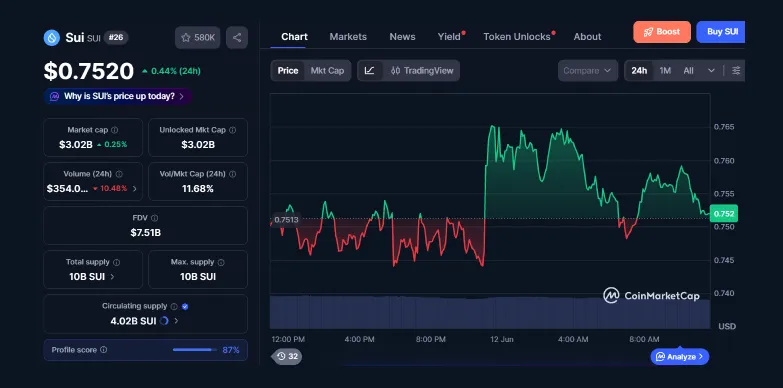Click the Vol/Mkt Cap (24h) info icon
783x388 pixels.
point(233,174)
